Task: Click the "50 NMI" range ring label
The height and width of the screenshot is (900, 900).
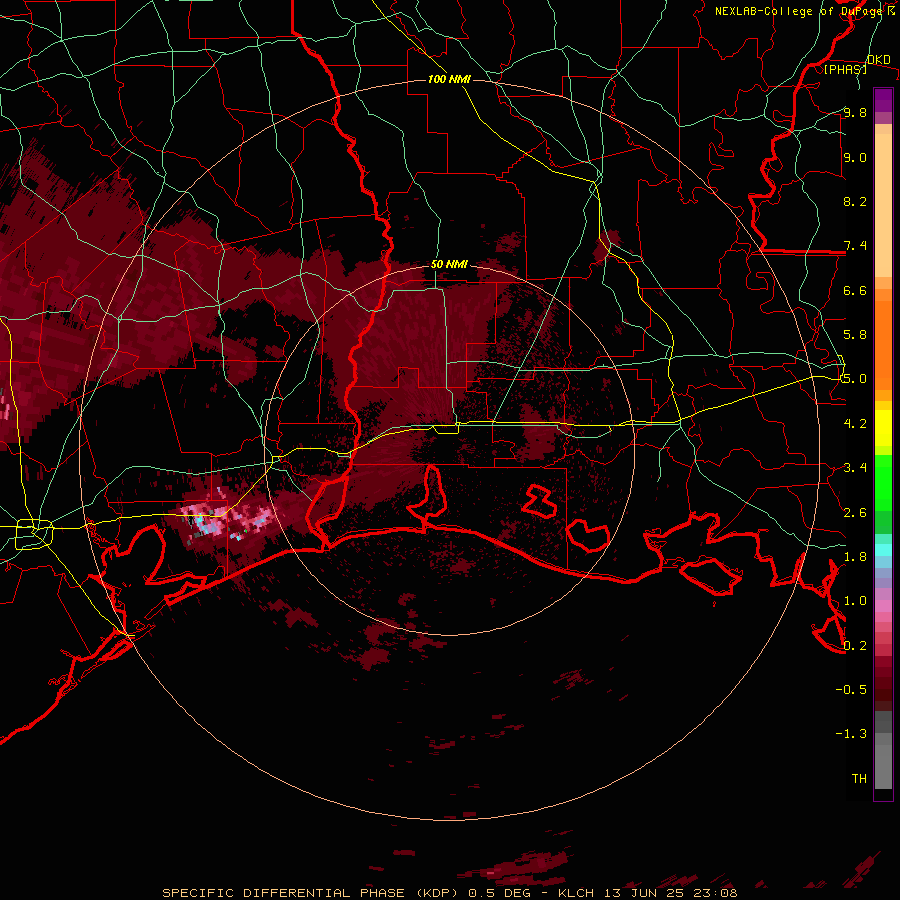Action: click(449, 264)
